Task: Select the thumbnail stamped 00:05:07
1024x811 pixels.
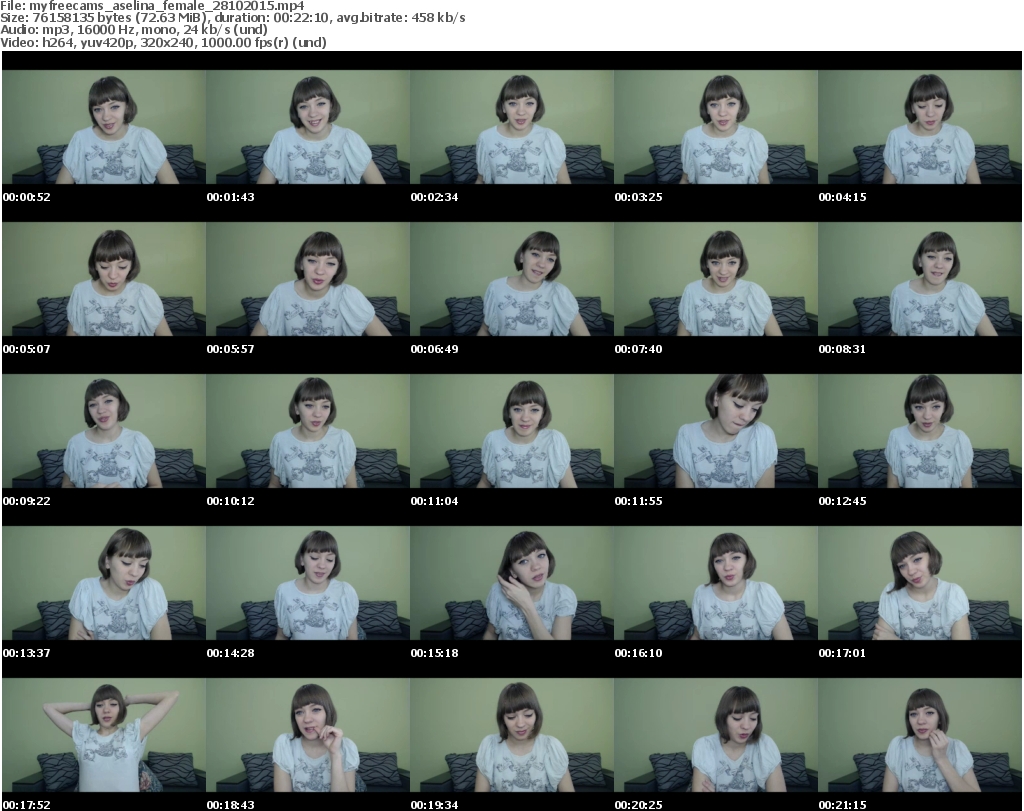Action: pos(104,279)
